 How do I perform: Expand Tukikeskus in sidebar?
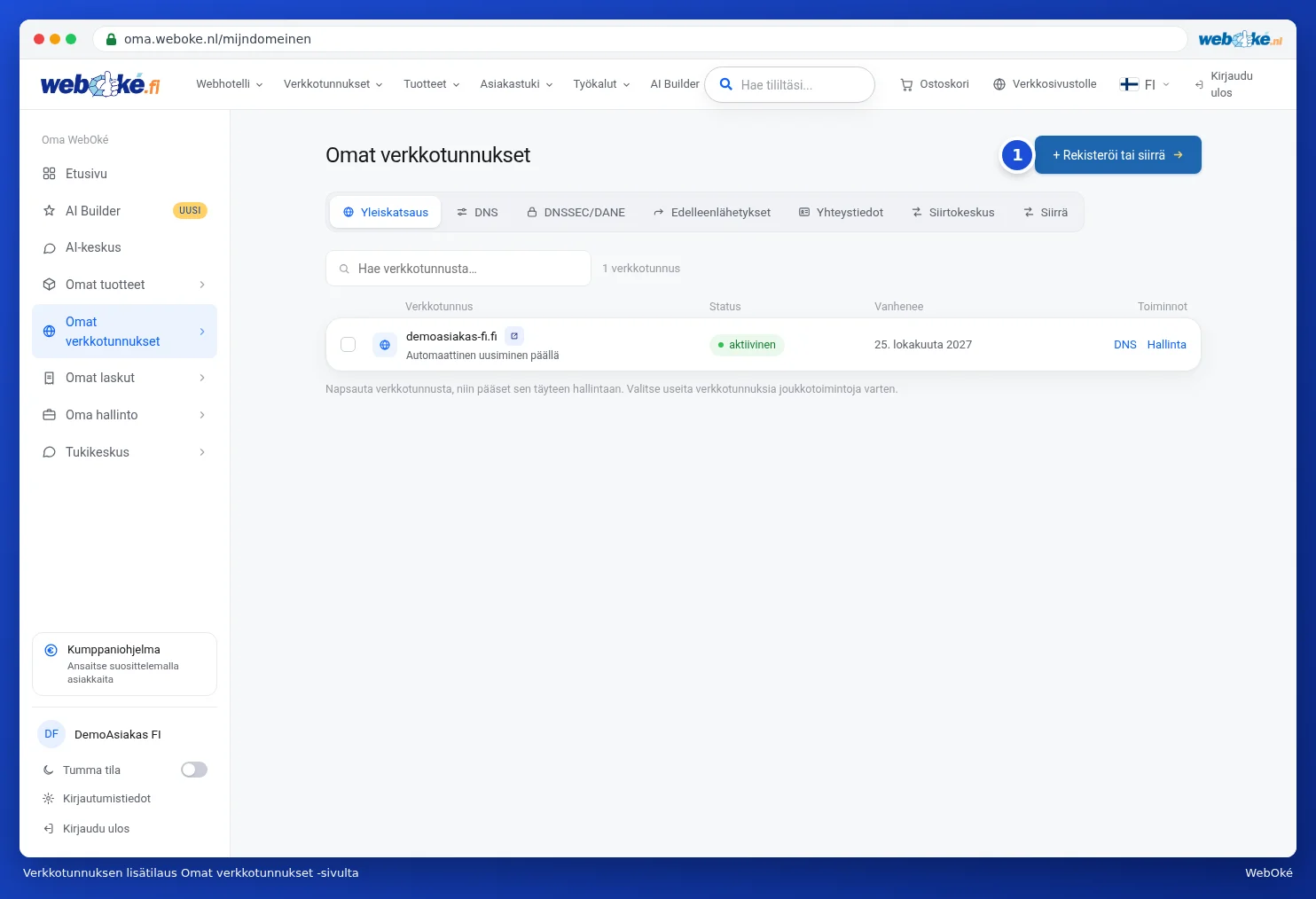pyautogui.click(x=124, y=452)
